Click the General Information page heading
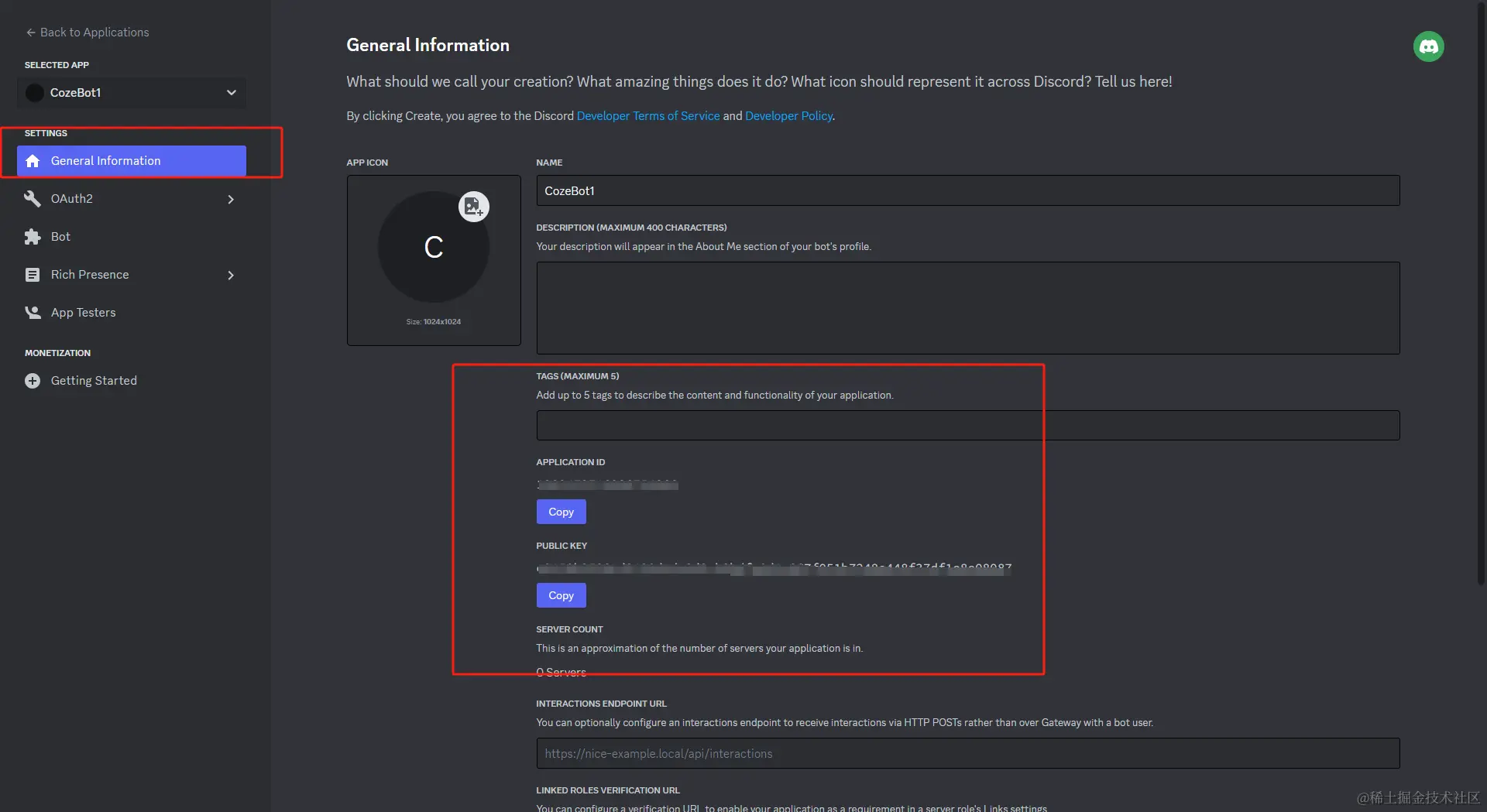Viewport: 1487px width, 812px height. pyautogui.click(x=428, y=45)
